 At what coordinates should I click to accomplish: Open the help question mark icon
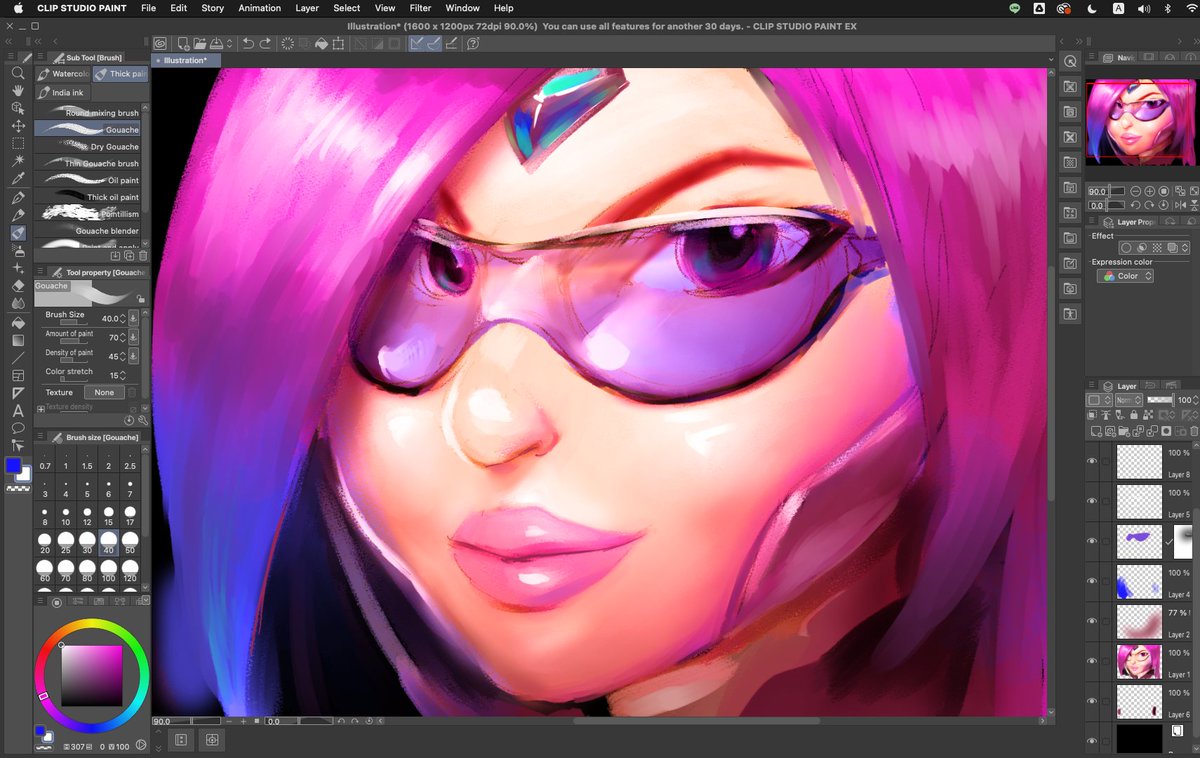473,44
